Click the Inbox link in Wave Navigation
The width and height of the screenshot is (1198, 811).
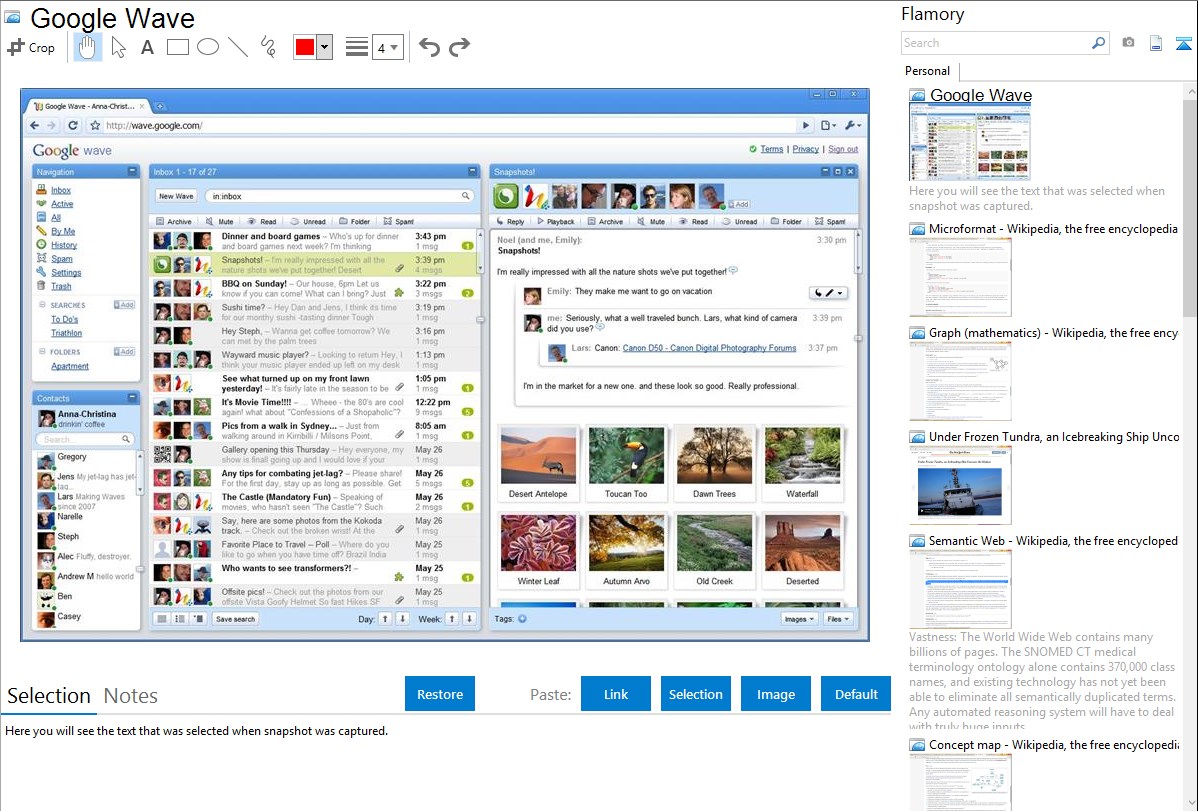pos(61,190)
